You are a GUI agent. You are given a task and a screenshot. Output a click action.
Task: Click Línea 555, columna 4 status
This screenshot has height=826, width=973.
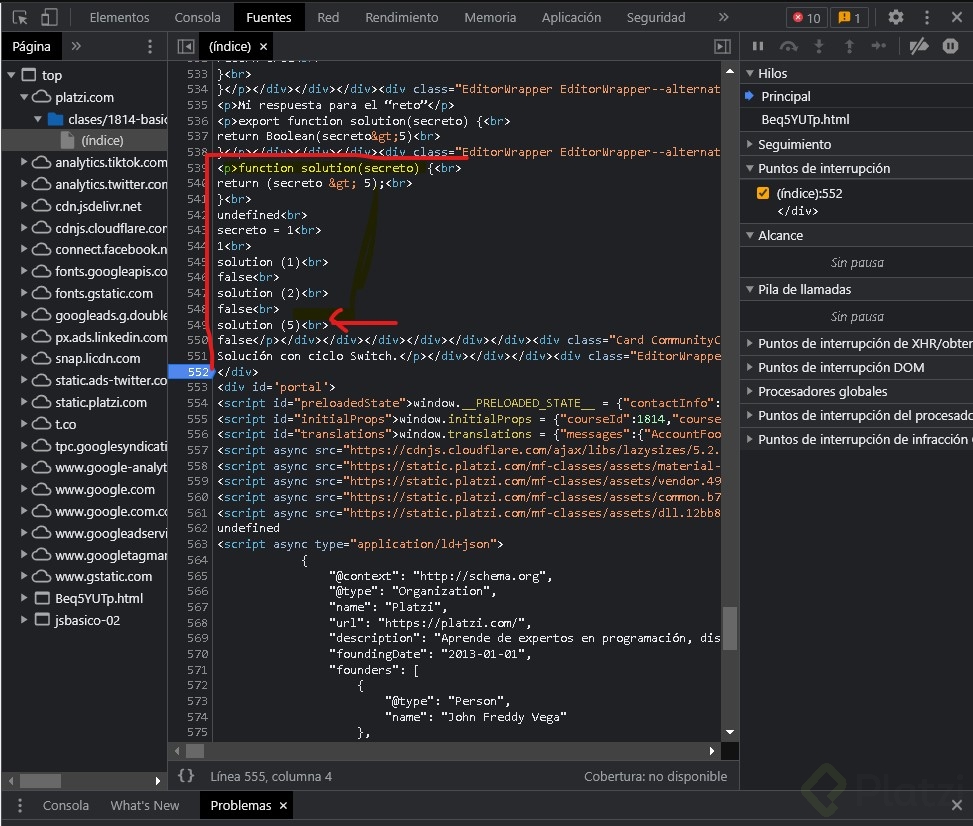point(271,776)
